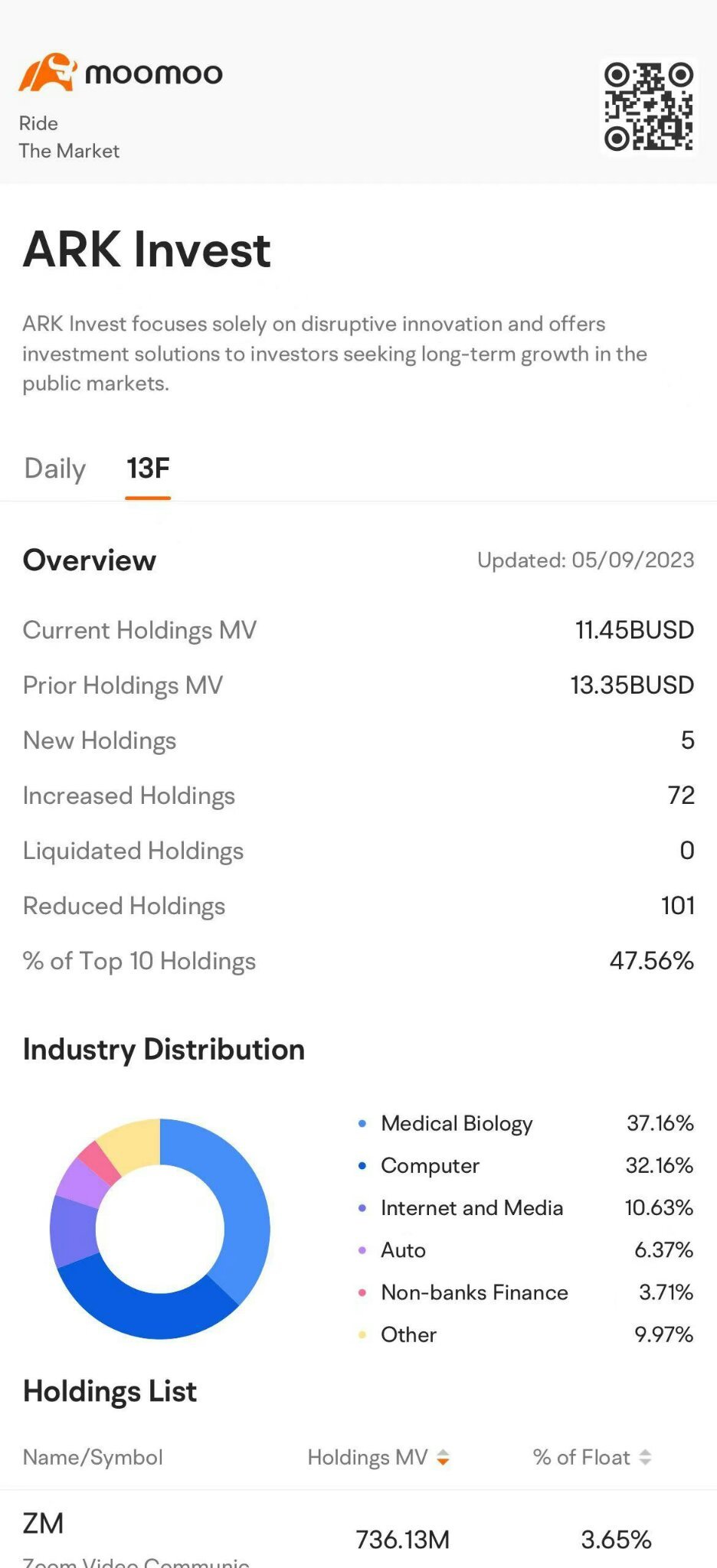Image resolution: width=717 pixels, height=1568 pixels.
Task: Click the % of Float column header
Action: (581, 1458)
